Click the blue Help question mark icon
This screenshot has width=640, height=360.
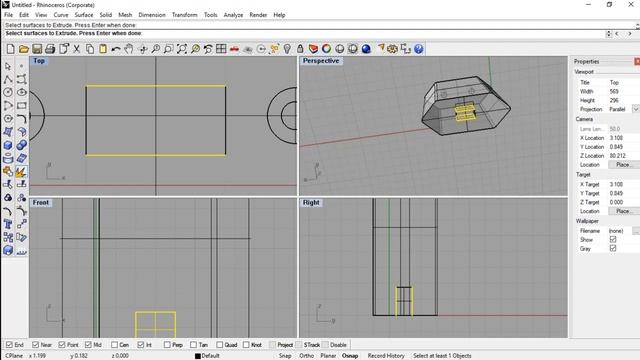coord(418,49)
